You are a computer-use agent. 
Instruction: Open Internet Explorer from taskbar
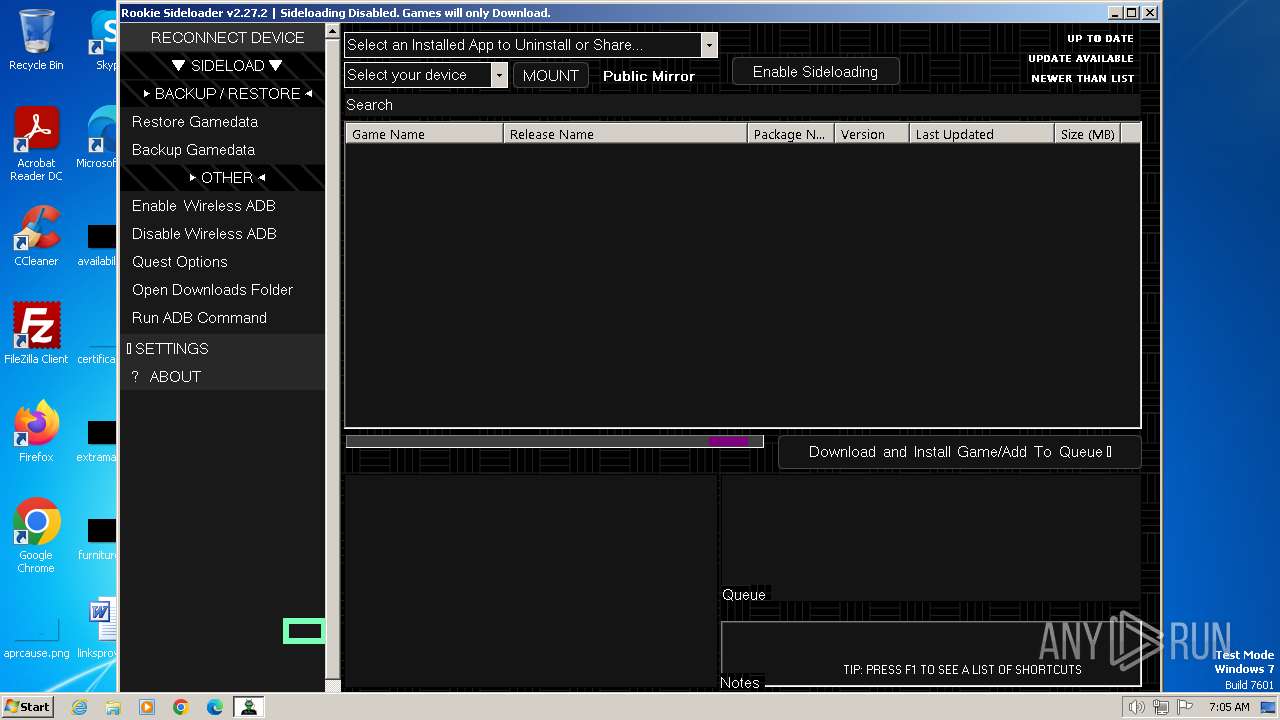click(79, 707)
